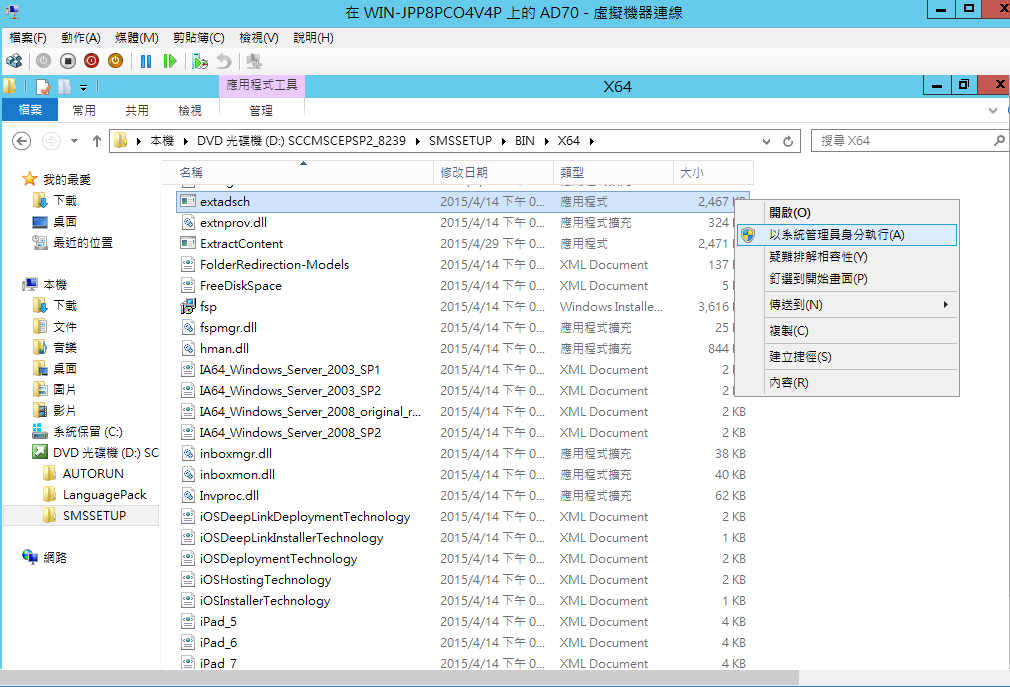Sort files by the 大小 column header
The height and width of the screenshot is (687, 1010).
point(713,173)
